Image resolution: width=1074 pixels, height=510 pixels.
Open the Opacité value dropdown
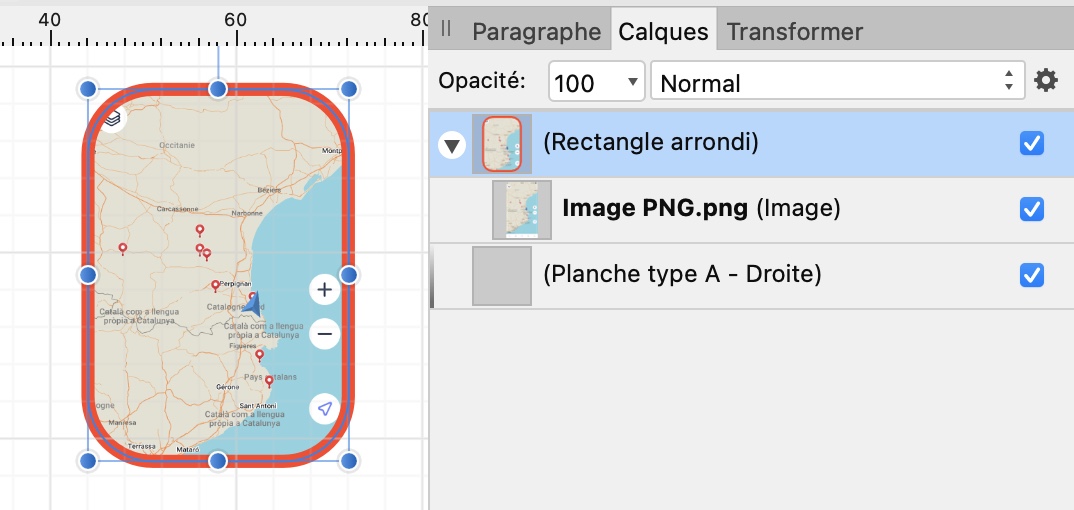coord(632,82)
